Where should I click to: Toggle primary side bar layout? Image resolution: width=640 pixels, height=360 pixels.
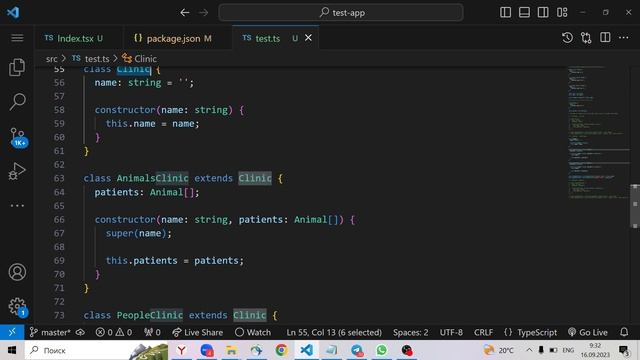[505, 12]
